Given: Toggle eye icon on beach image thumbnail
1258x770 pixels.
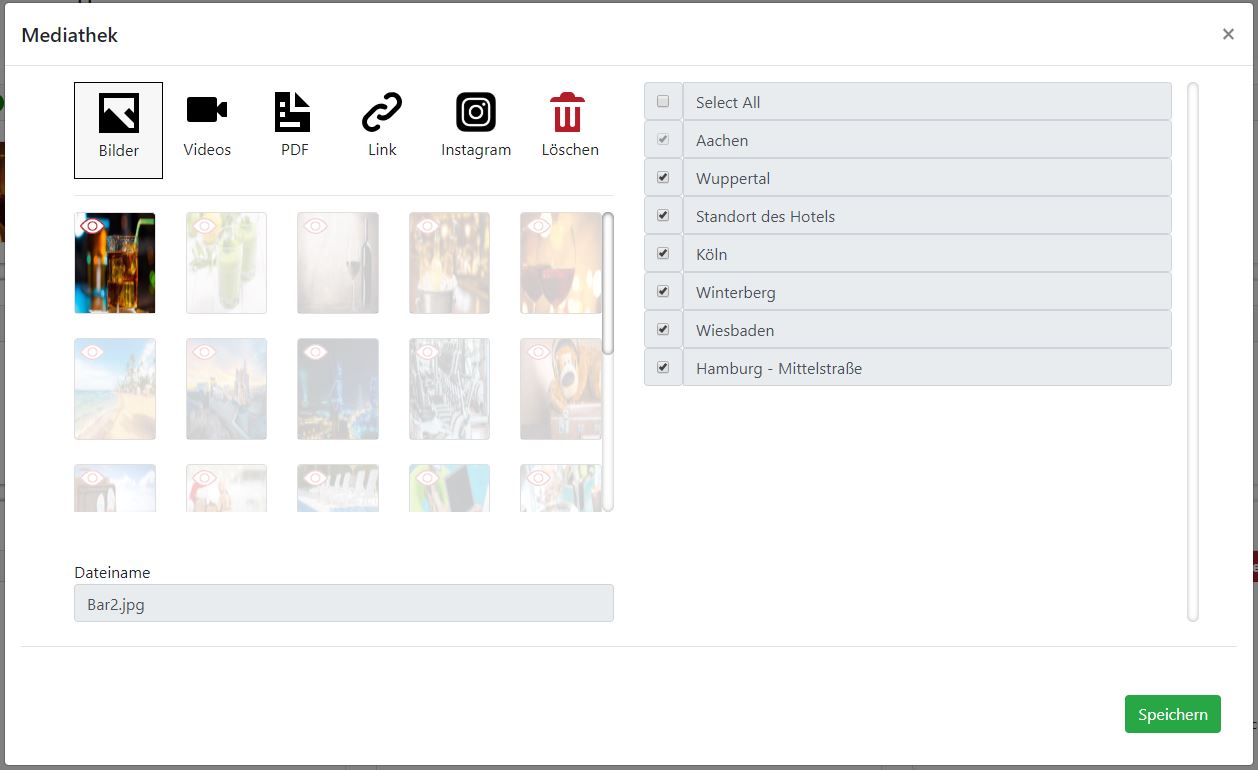Looking at the screenshot, I should 92,352.
